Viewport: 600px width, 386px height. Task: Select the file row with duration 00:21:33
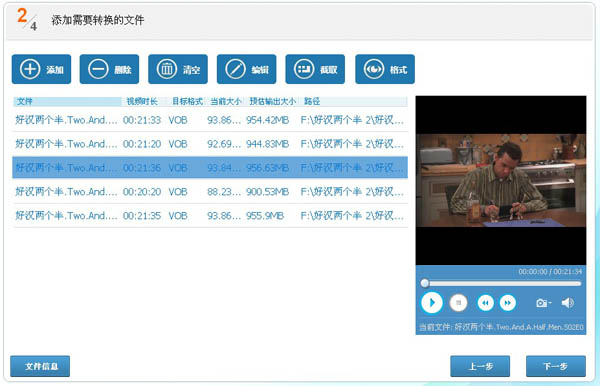coord(210,120)
